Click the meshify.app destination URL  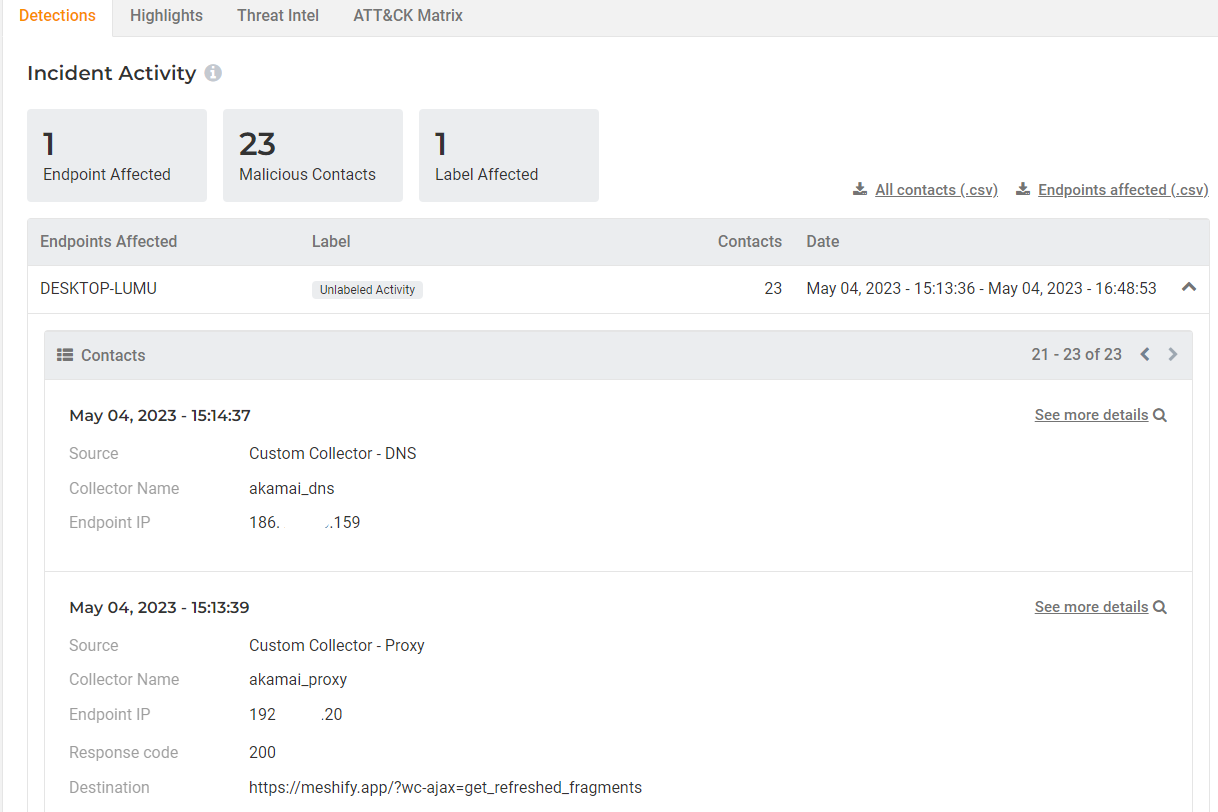point(445,787)
